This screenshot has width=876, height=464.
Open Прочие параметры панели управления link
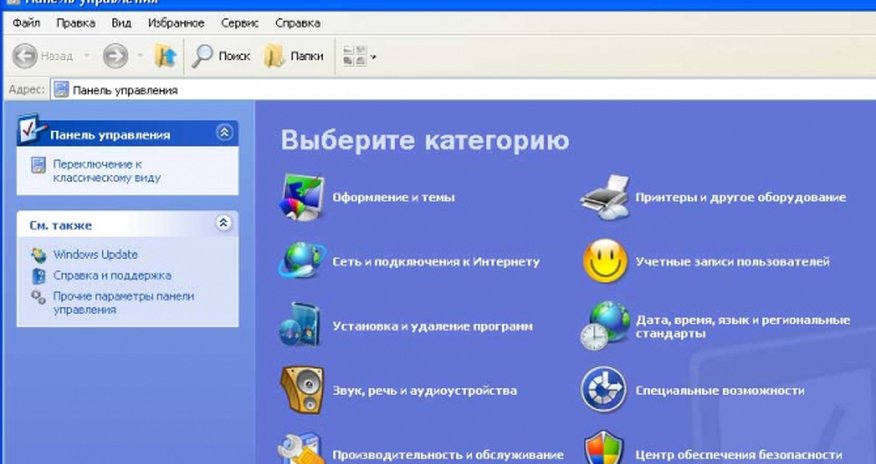coord(123,303)
